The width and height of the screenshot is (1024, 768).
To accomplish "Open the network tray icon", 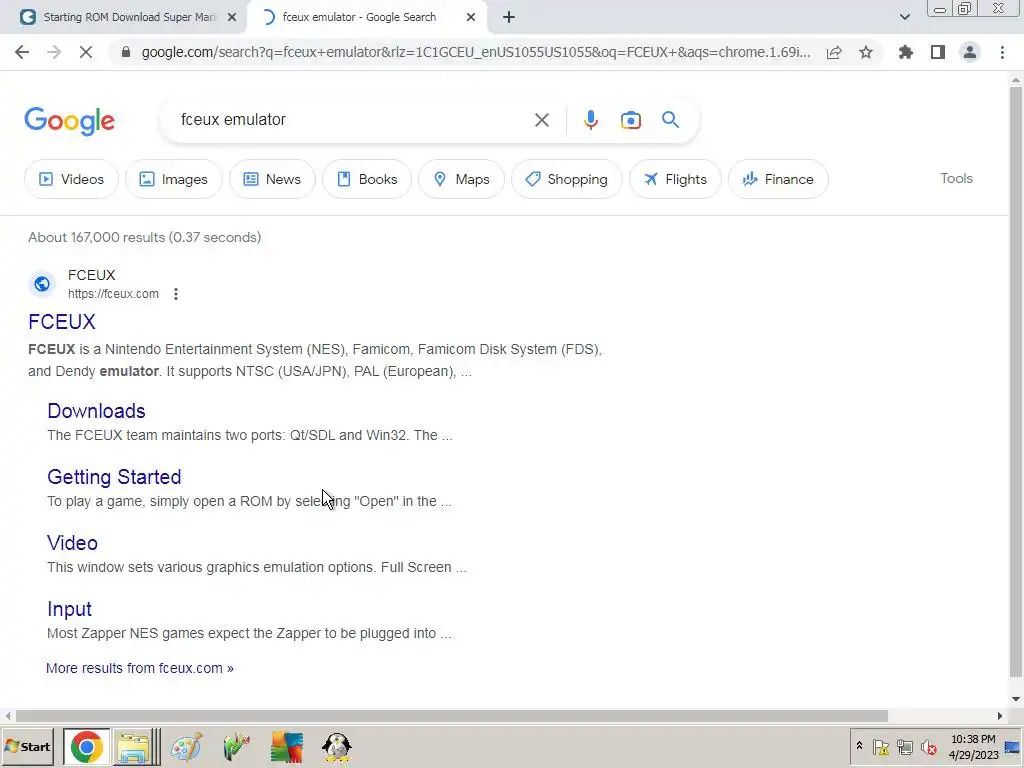I will [904, 746].
